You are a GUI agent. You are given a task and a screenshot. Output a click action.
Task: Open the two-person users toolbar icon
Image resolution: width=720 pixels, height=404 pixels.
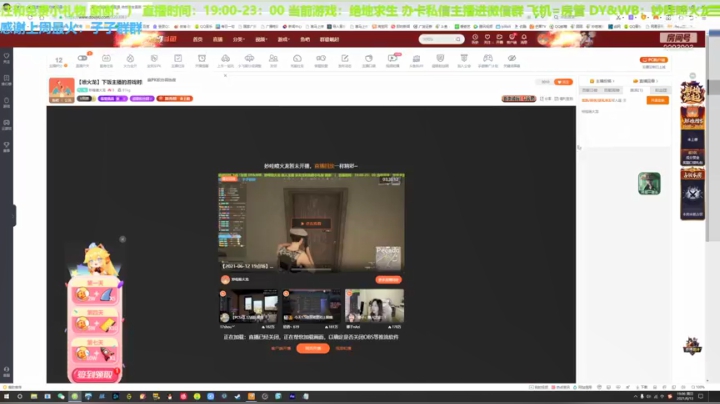(x=273, y=58)
